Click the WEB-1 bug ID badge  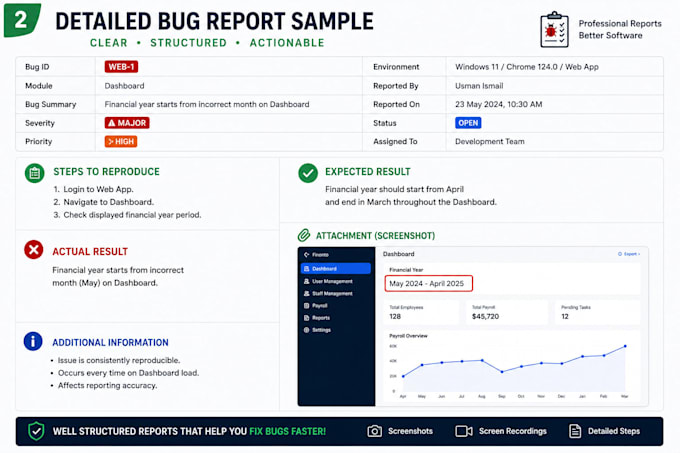(121, 67)
